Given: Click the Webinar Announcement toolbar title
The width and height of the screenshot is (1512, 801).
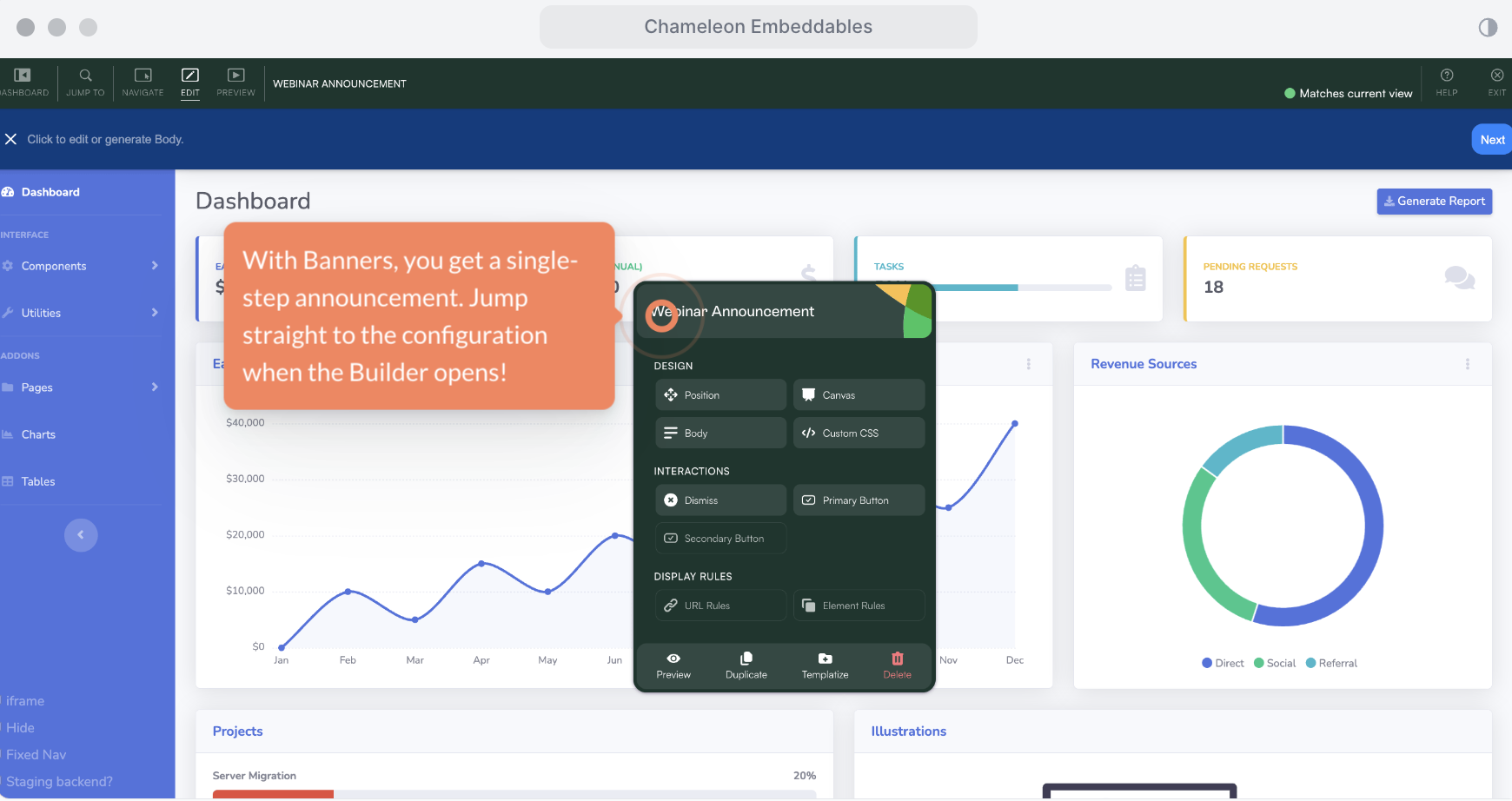Looking at the screenshot, I should 340,83.
